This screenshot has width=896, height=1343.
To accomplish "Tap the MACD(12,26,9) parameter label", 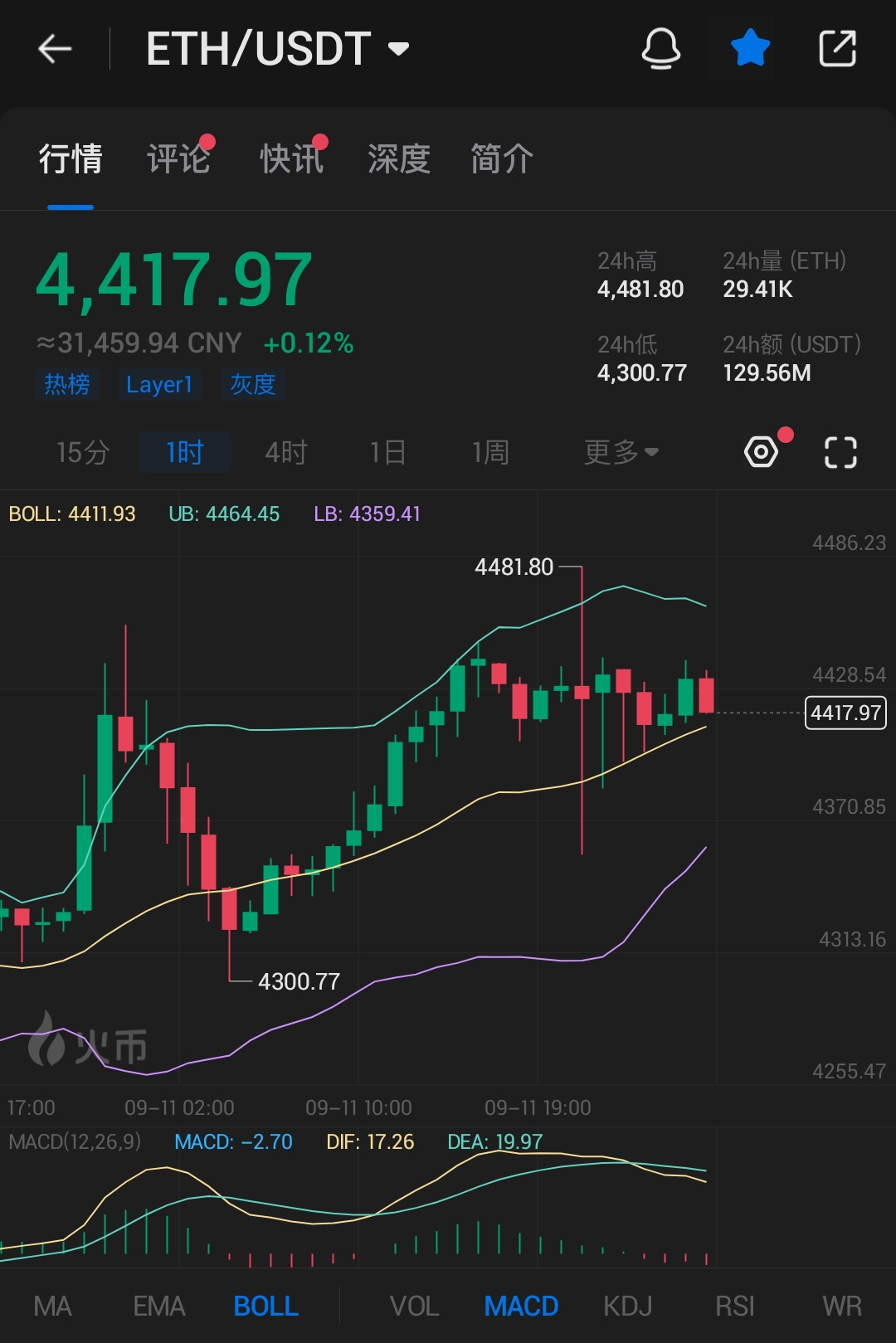I will 75,1142.
